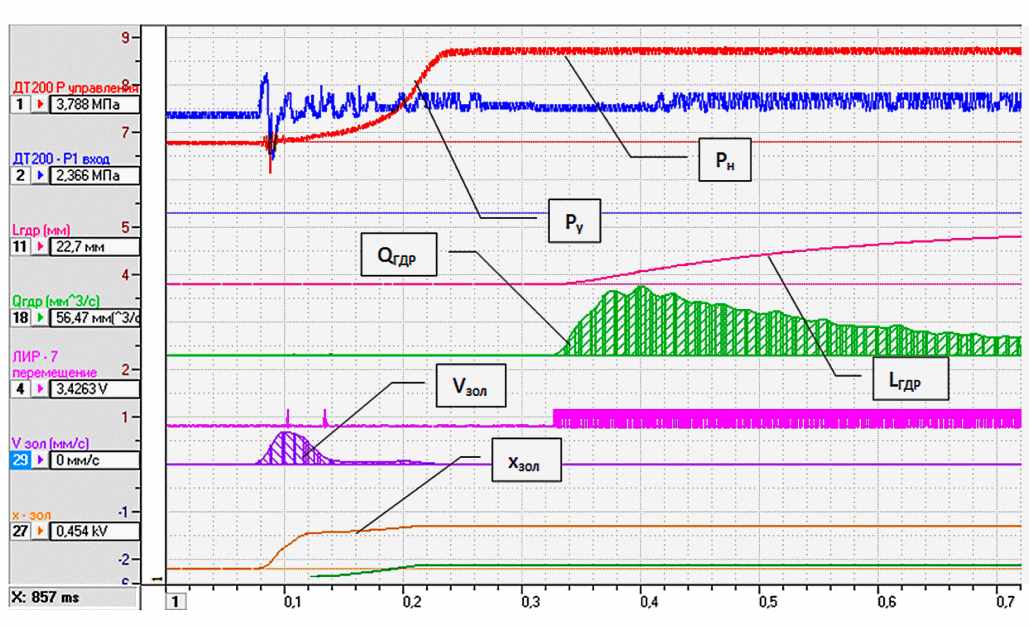The image size is (1029, 627).
Task: Click the red arrow beside channel 1
Action: point(42,103)
